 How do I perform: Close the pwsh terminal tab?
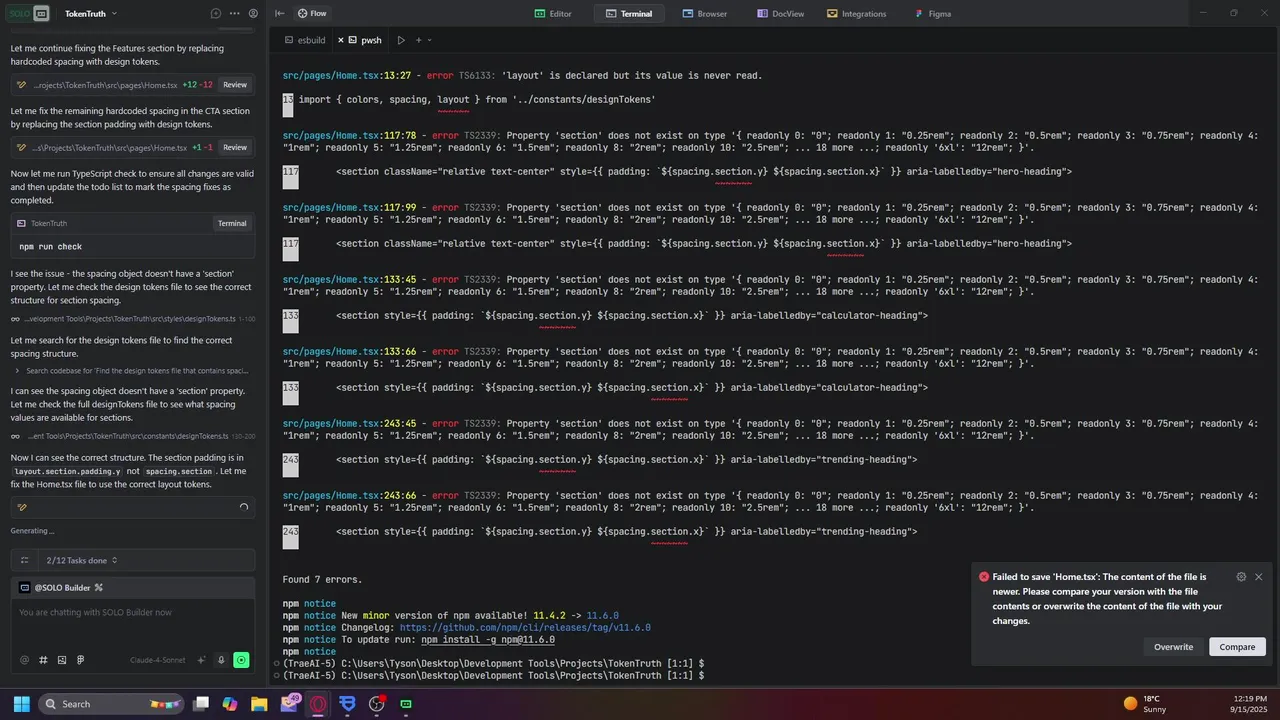coord(341,40)
